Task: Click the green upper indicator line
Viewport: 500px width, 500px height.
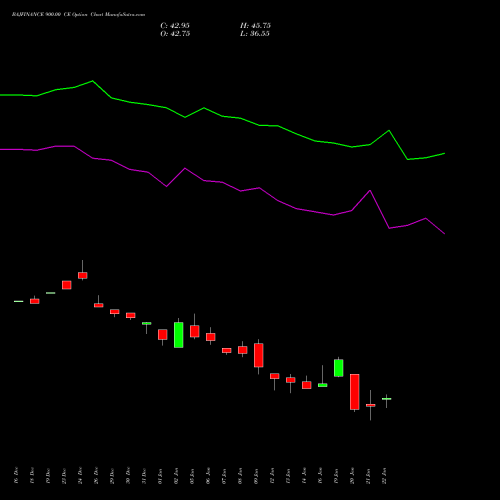Action: coord(222,116)
